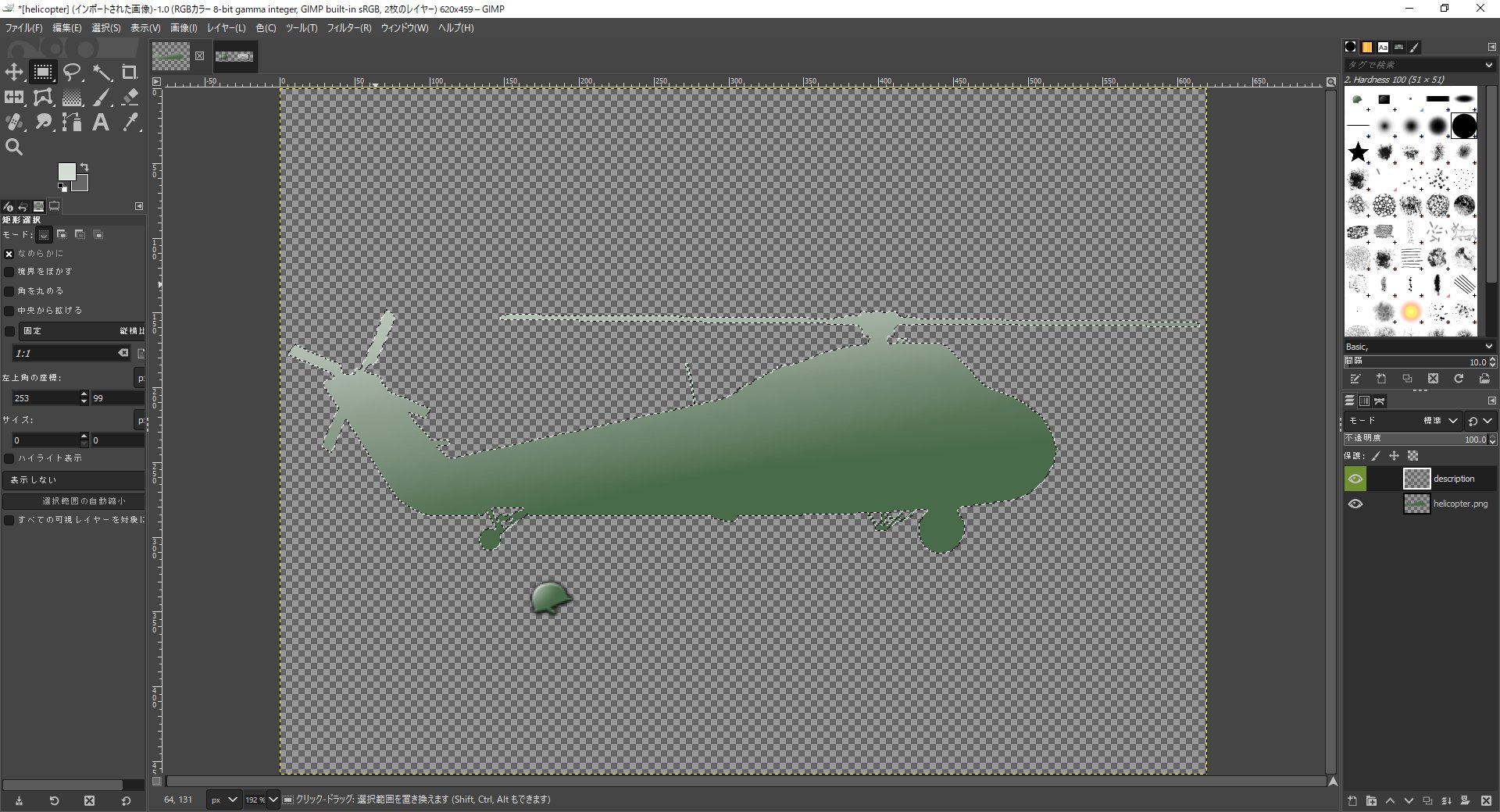
Task: Select the Cage Transform tool
Action: coord(43,98)
